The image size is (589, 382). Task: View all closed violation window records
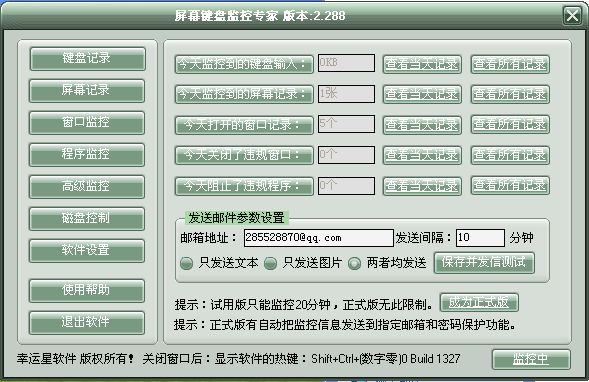tap(510, 156)
